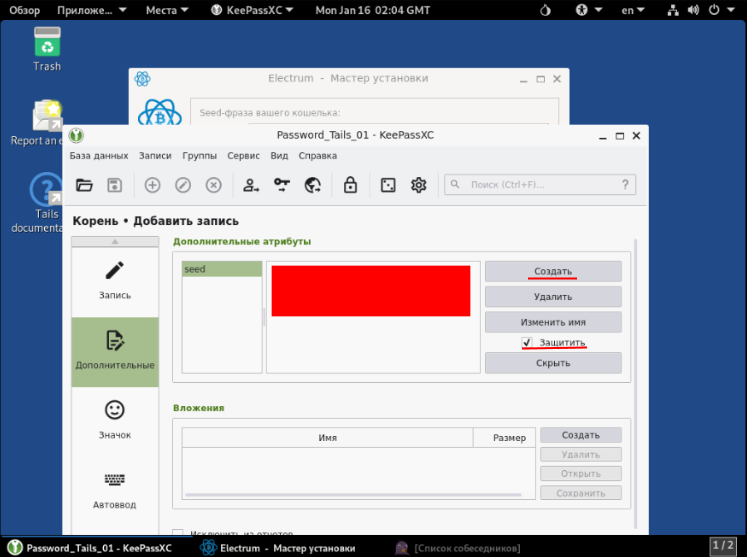Screen dimensions: 747x557
Task: Select the seed attribute in the list
Action: click(x=221, y=269)
